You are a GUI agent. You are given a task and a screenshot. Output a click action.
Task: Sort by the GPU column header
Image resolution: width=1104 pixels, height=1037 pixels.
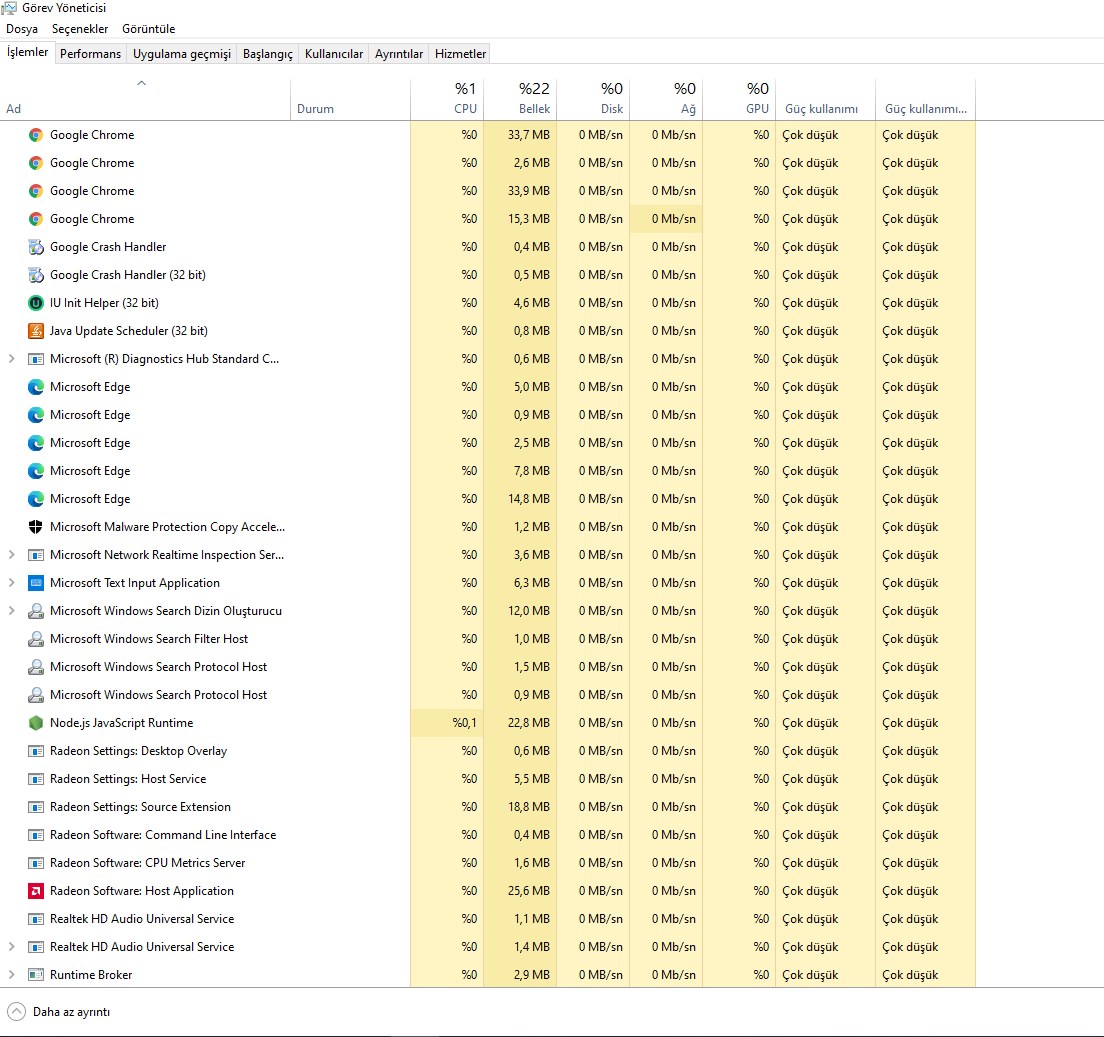739,99
